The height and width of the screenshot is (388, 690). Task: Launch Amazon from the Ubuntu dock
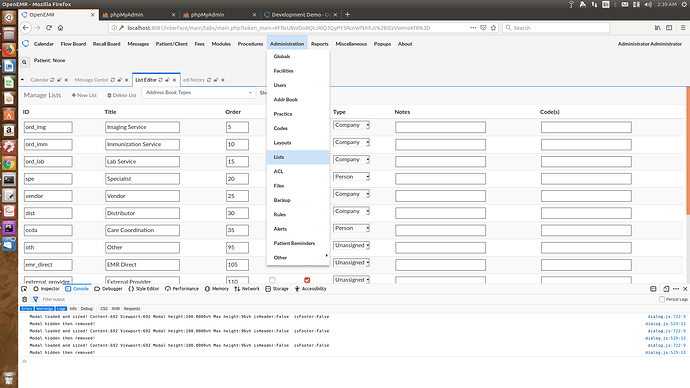tap(9, 131)
